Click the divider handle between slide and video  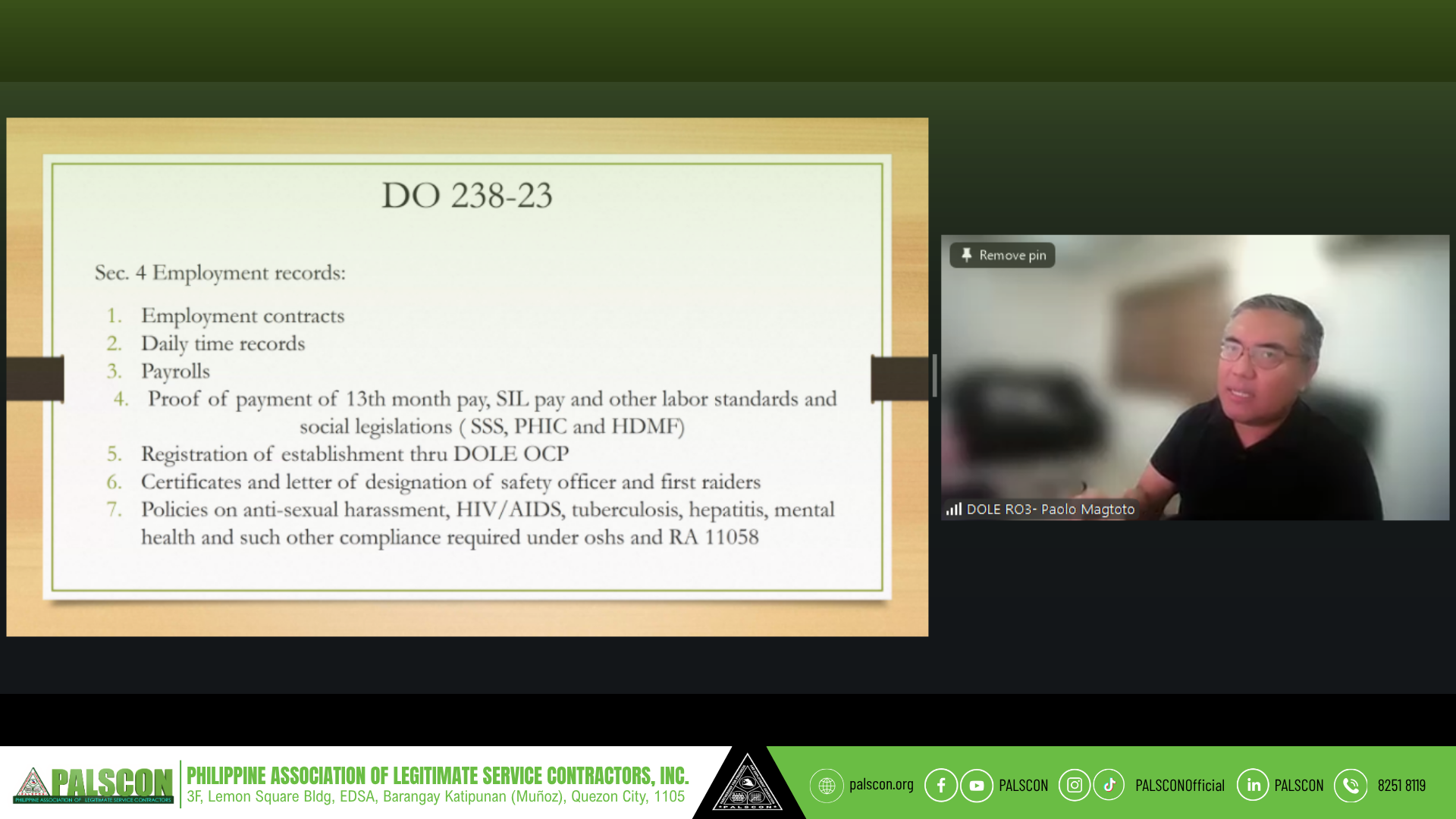pos(934,375)
